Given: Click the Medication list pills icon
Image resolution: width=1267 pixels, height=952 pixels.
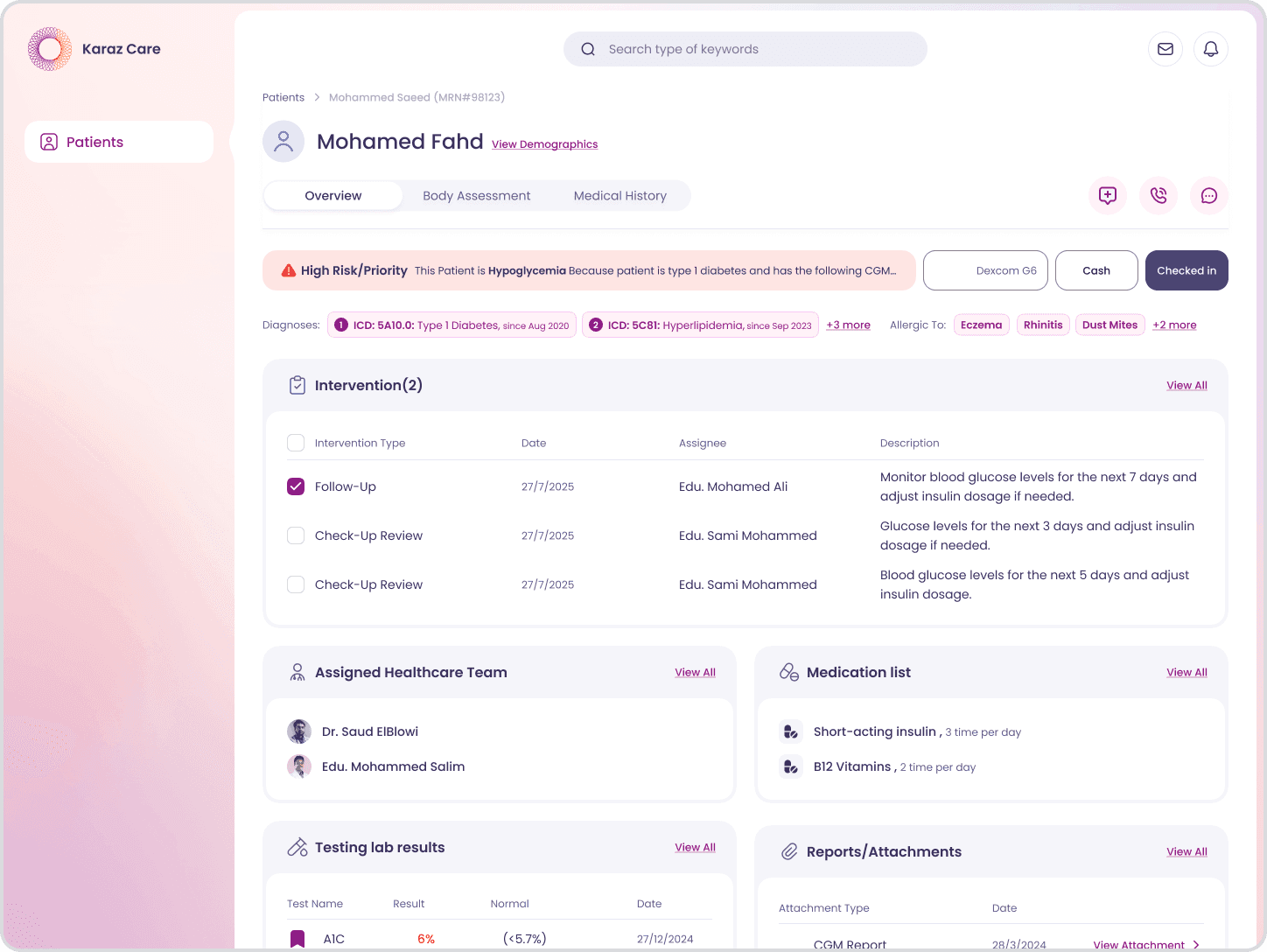Looking at the screenshot, I should (x=789, y=672).
